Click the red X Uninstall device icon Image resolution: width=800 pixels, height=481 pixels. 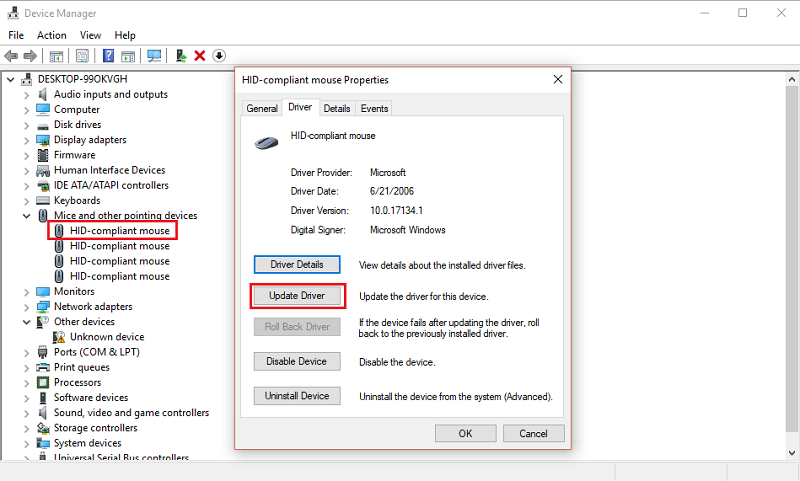200,56
